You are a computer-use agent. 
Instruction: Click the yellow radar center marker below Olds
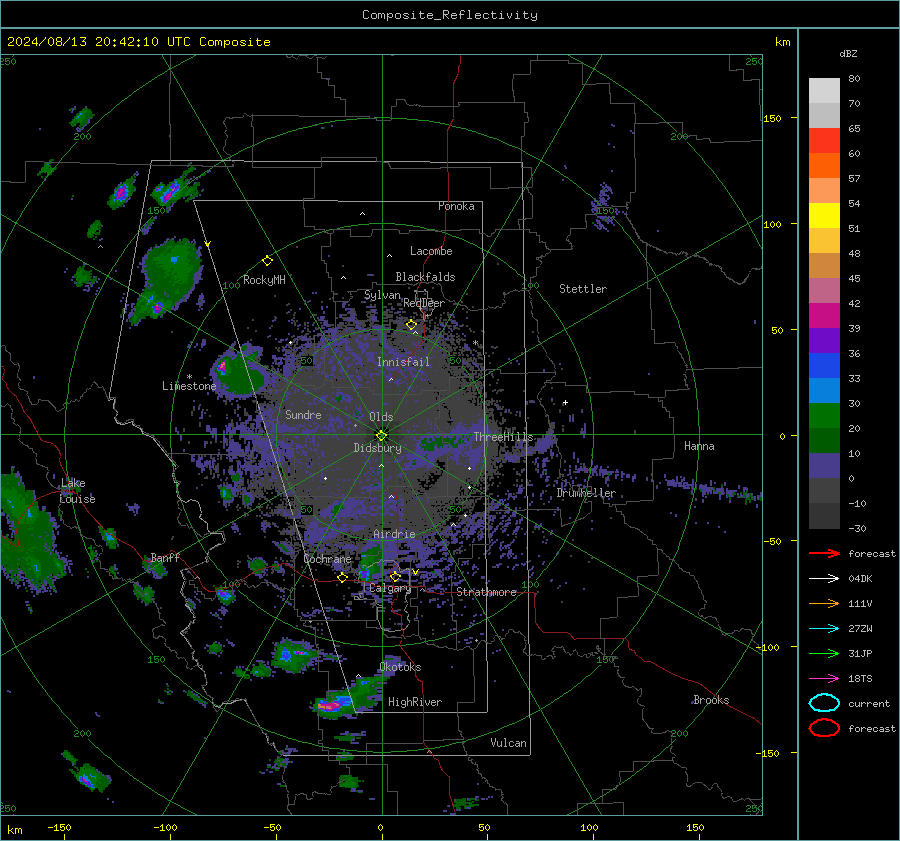click(x=381, y=436)
